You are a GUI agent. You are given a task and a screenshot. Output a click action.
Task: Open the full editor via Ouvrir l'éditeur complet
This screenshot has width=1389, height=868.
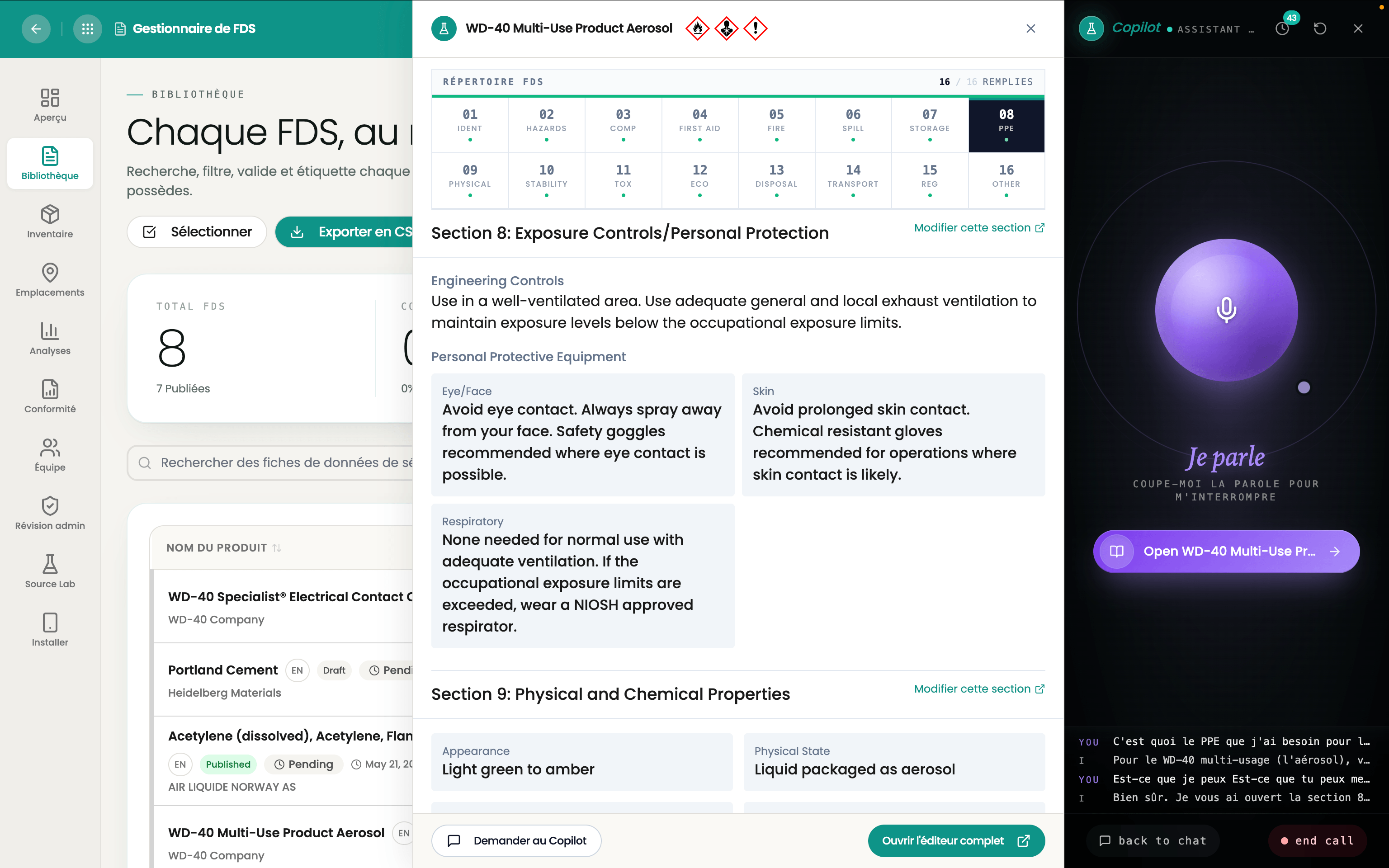pyautogui.click(x=956, y=840)
